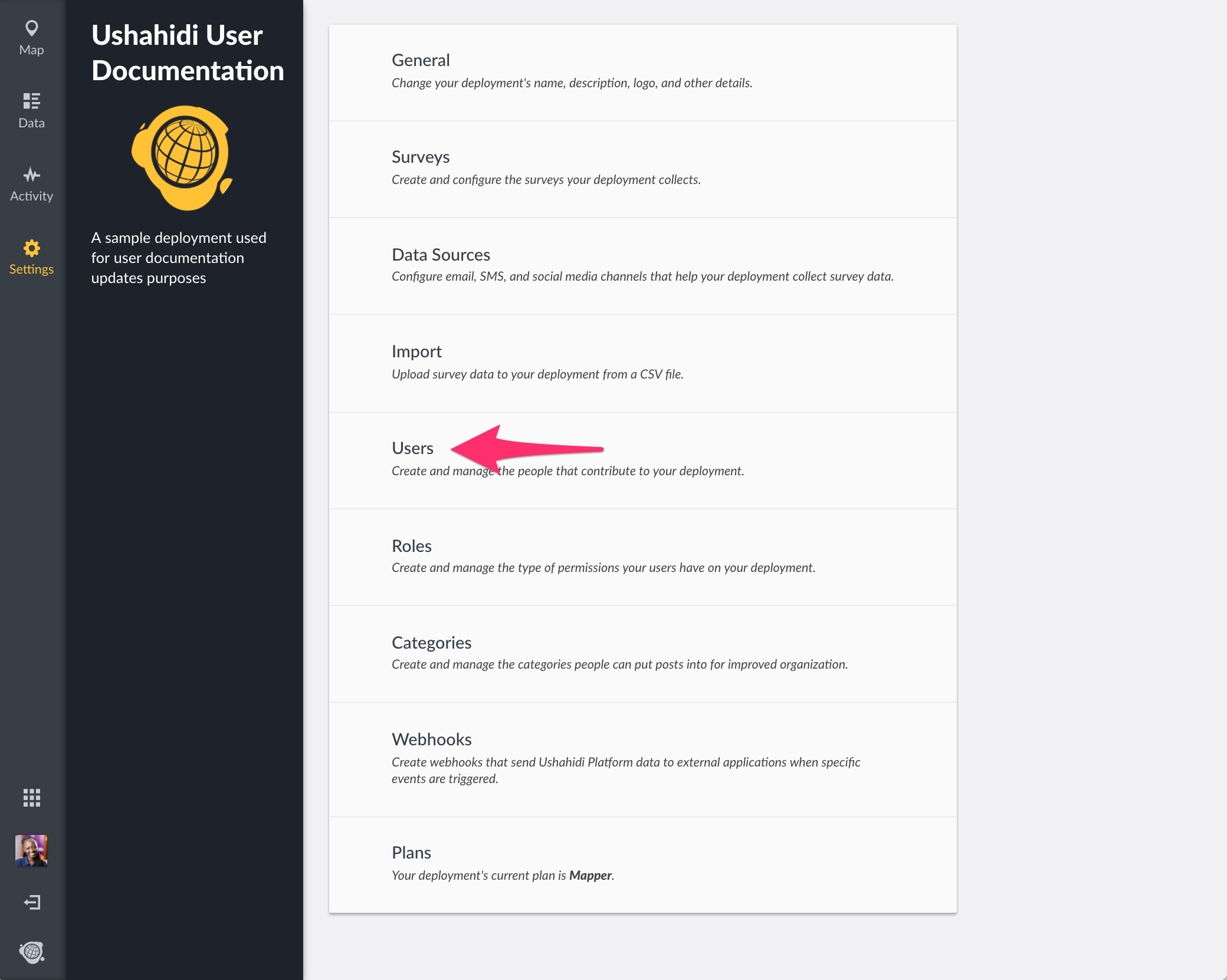
Task: Open the Activity view icon
Action: [x=31, y=175]
